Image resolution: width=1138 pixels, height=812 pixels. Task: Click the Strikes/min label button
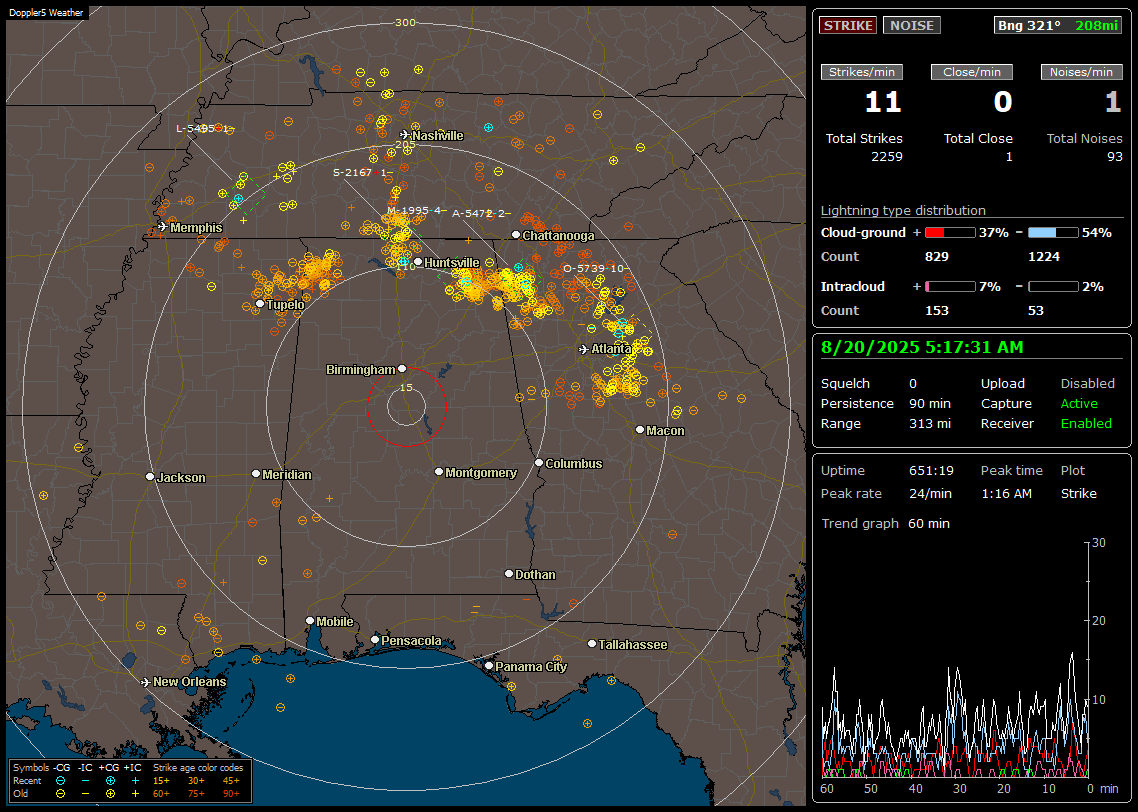tap(861, 72)
